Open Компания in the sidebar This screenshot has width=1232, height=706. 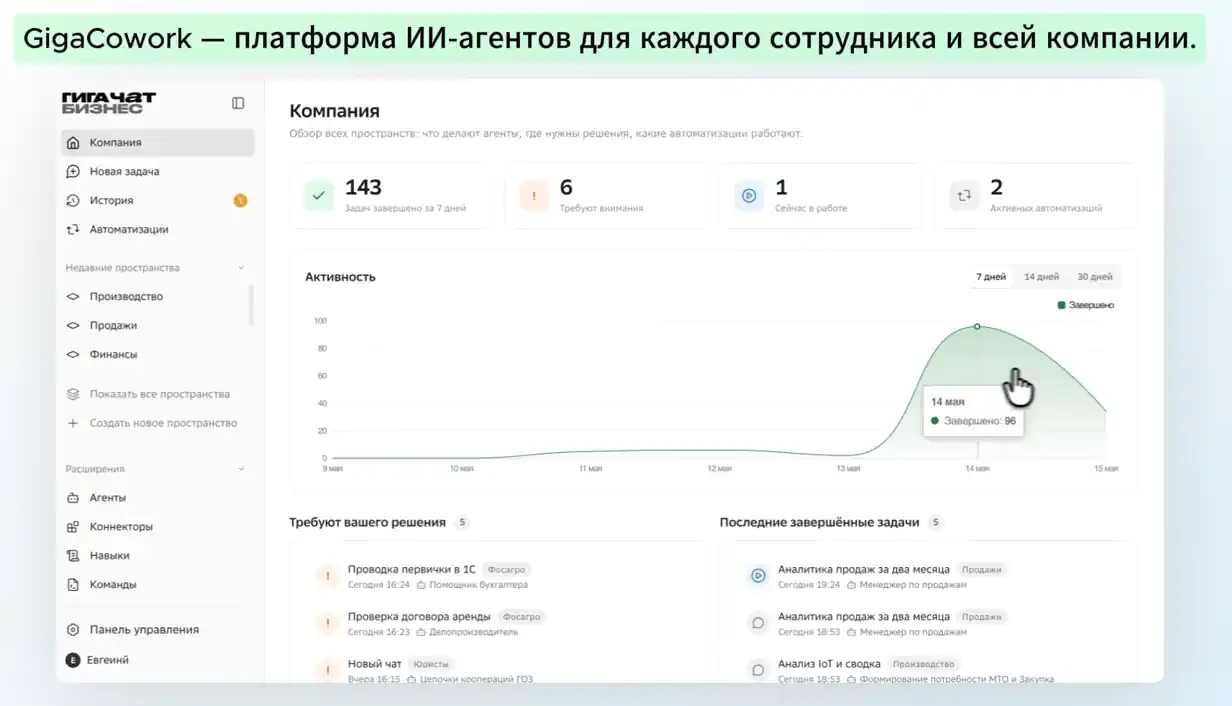[158, 142]
